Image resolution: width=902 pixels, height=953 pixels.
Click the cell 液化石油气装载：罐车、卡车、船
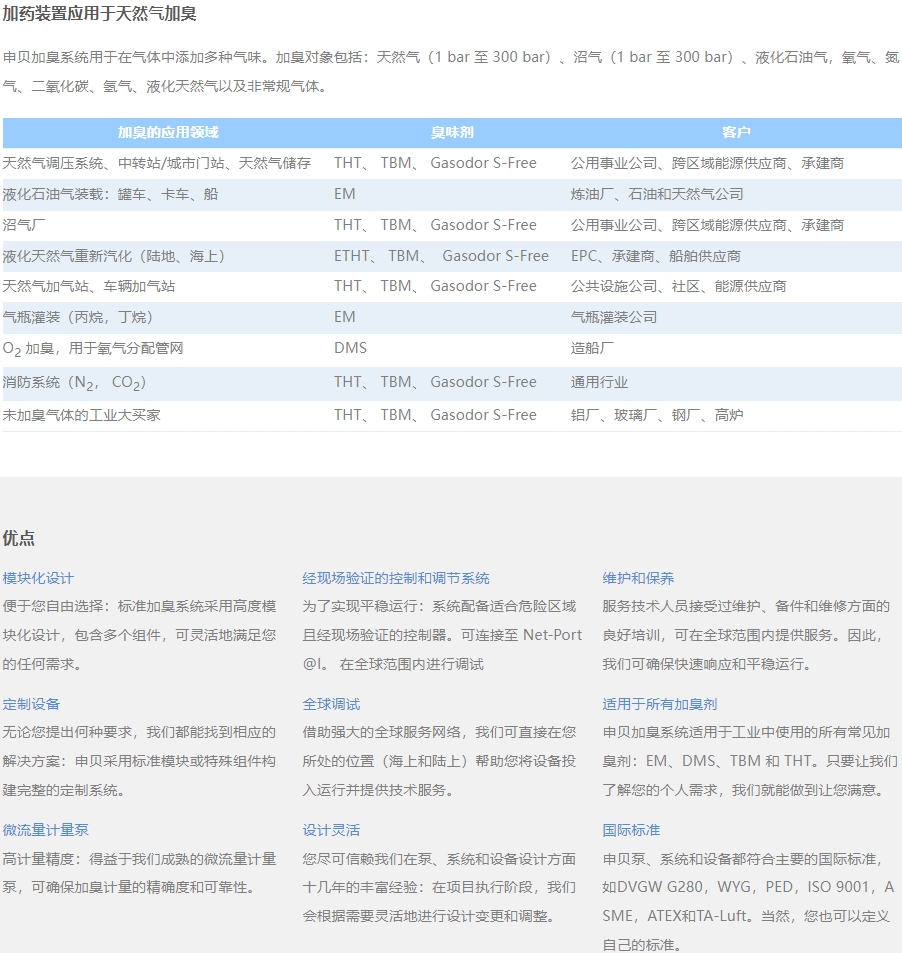pyautogui.click(x=110, y=194)
